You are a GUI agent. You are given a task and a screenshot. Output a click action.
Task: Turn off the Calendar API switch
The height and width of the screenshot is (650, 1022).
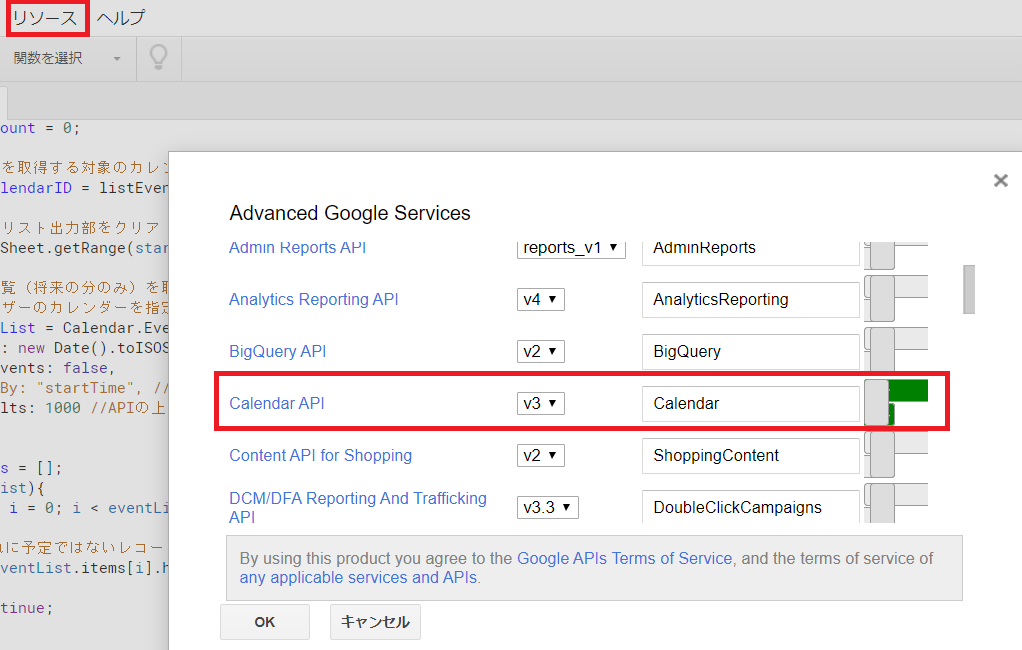point(896,402)
